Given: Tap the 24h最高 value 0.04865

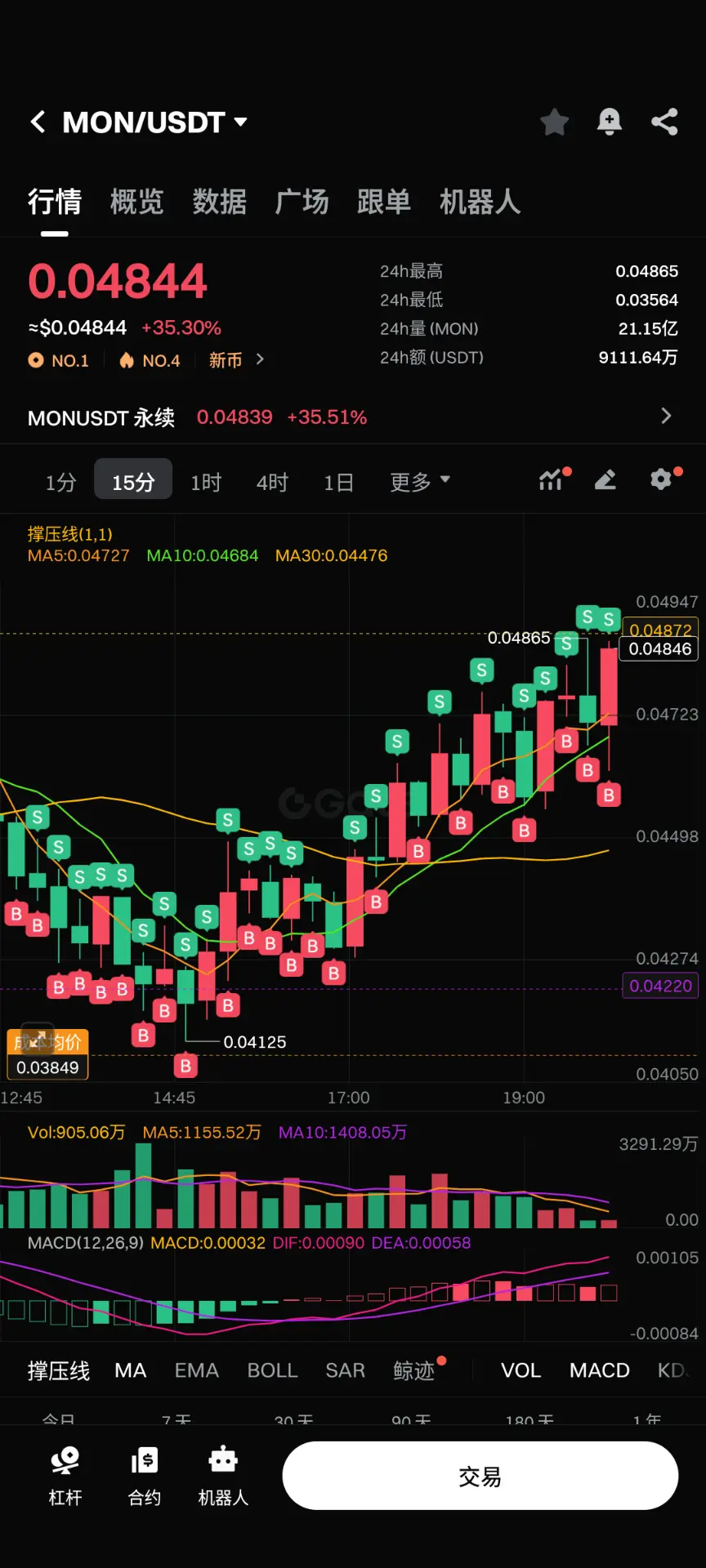Looking at the screenshot, I should (646, 271).
